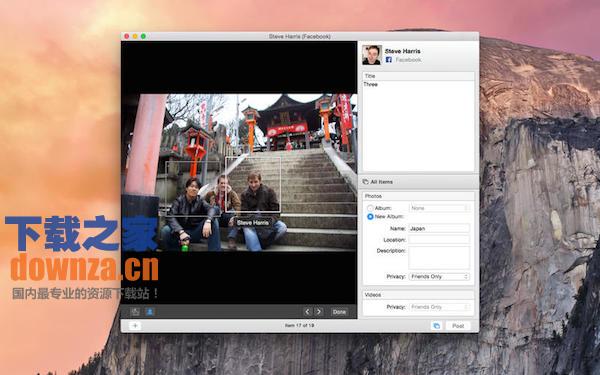Viewport: 600px width, 375px height.
Task: Click the Photos section header
Action: [x=418, y=196]
